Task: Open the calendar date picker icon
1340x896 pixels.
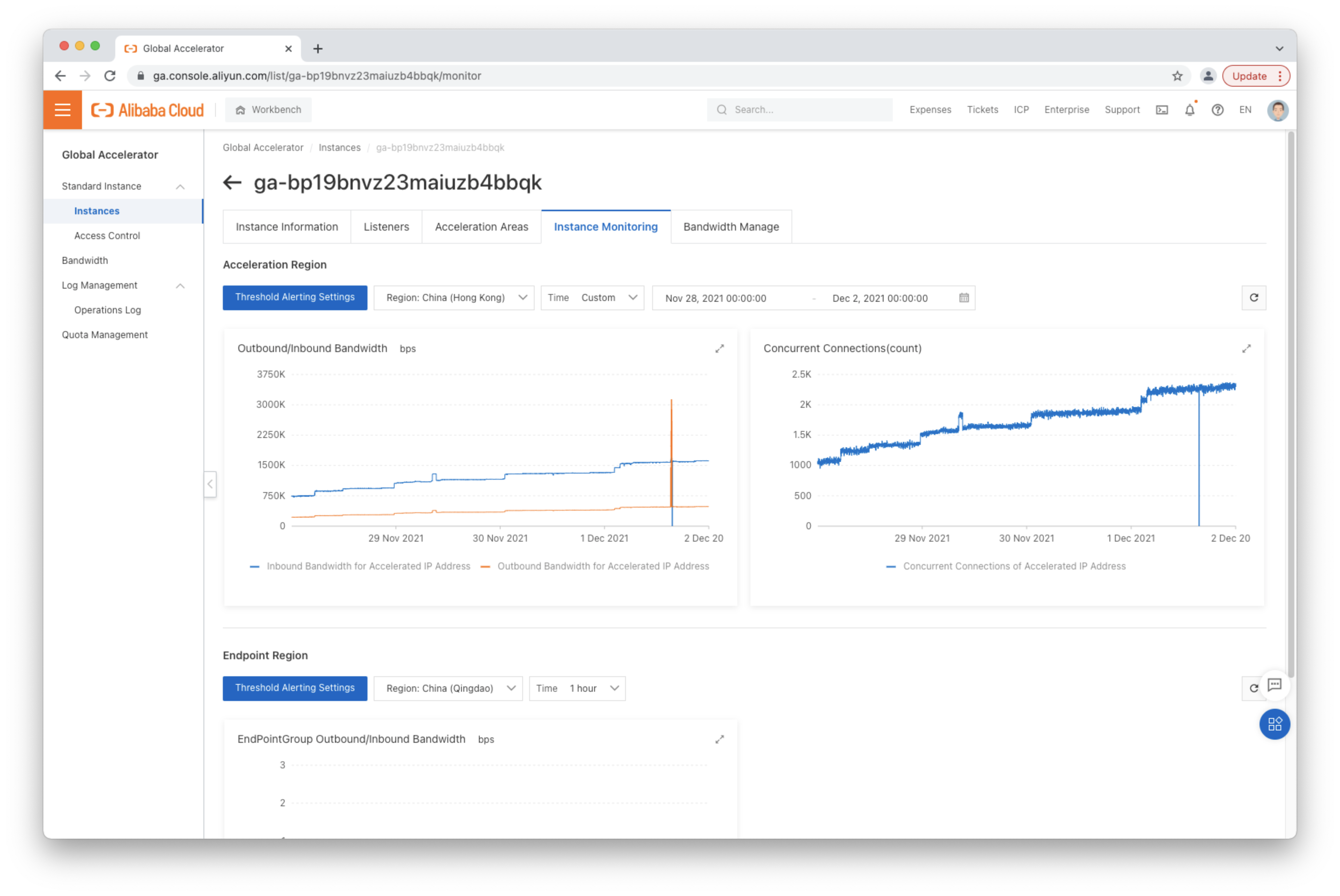Action: click(964, 298)
